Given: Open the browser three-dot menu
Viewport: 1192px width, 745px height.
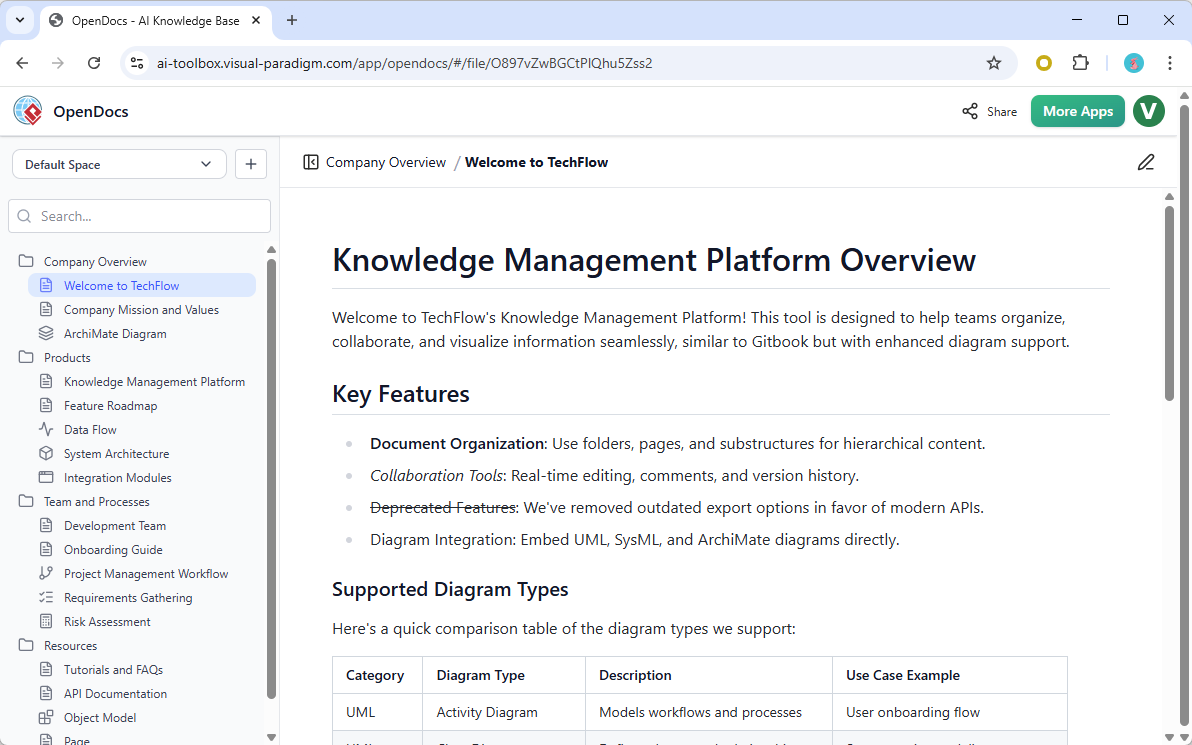Looking at the screenshot, I should [1169, 62].
